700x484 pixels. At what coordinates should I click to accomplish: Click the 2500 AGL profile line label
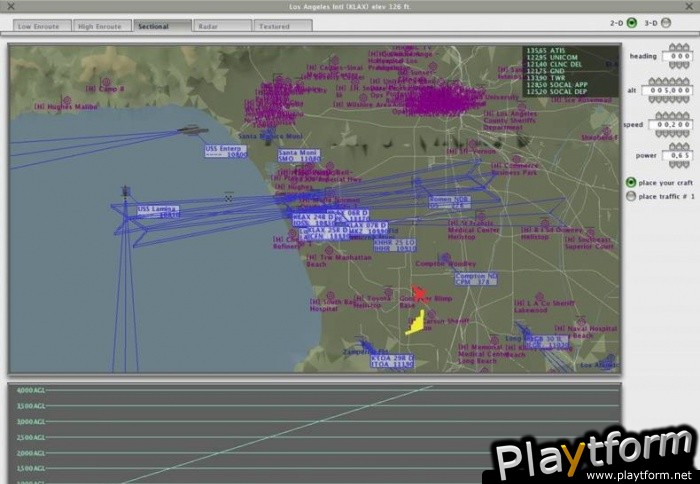tap(31, 437)
